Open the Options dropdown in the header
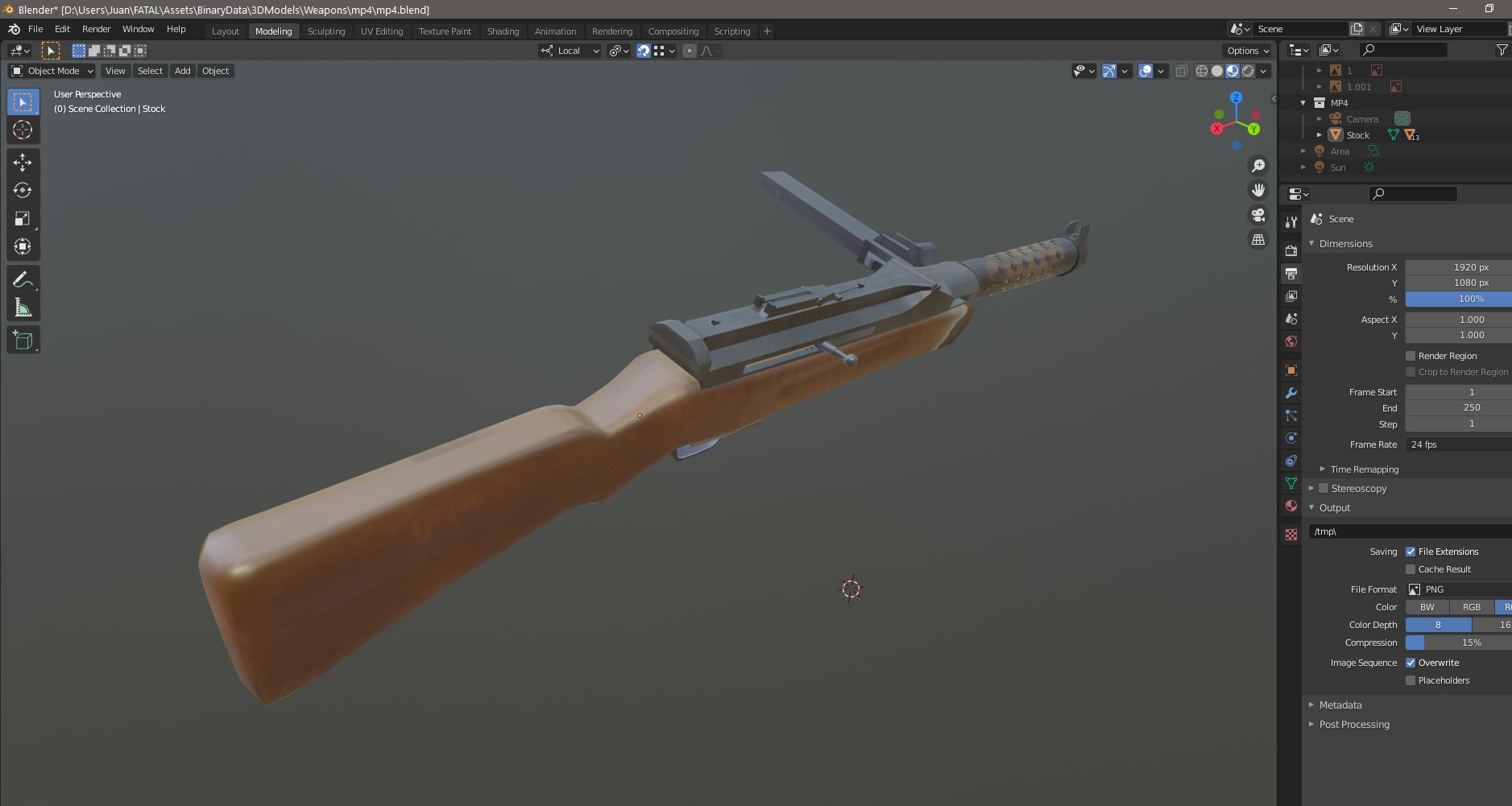The height and width of the screenshot is (806, 1512). coord(1248,51)
